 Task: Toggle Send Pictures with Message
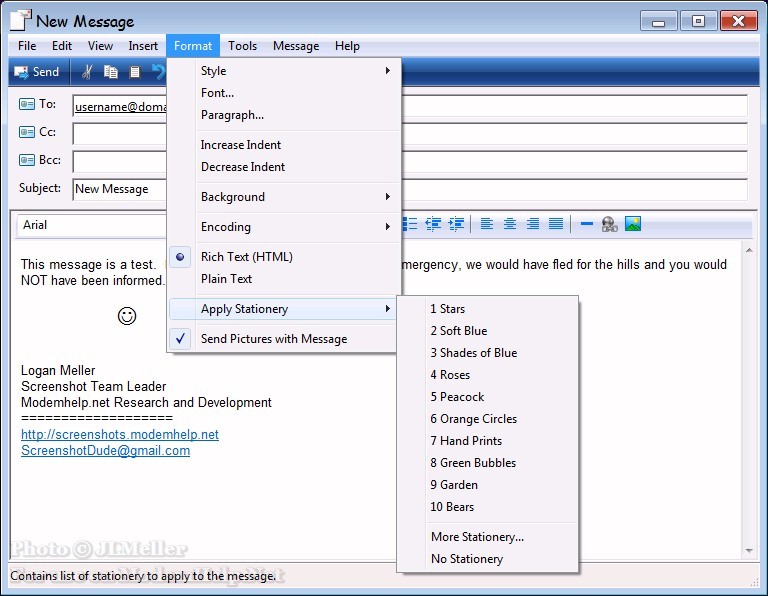click(273, 339)
